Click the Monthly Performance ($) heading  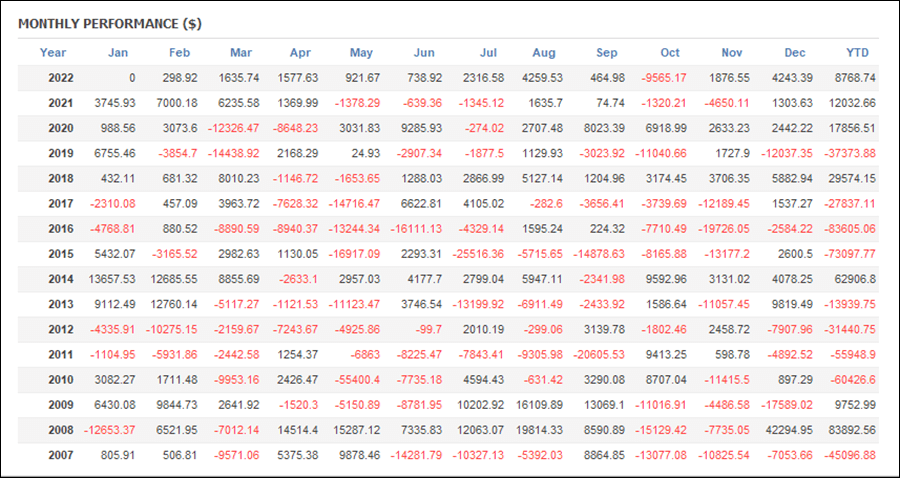(110, 24)
